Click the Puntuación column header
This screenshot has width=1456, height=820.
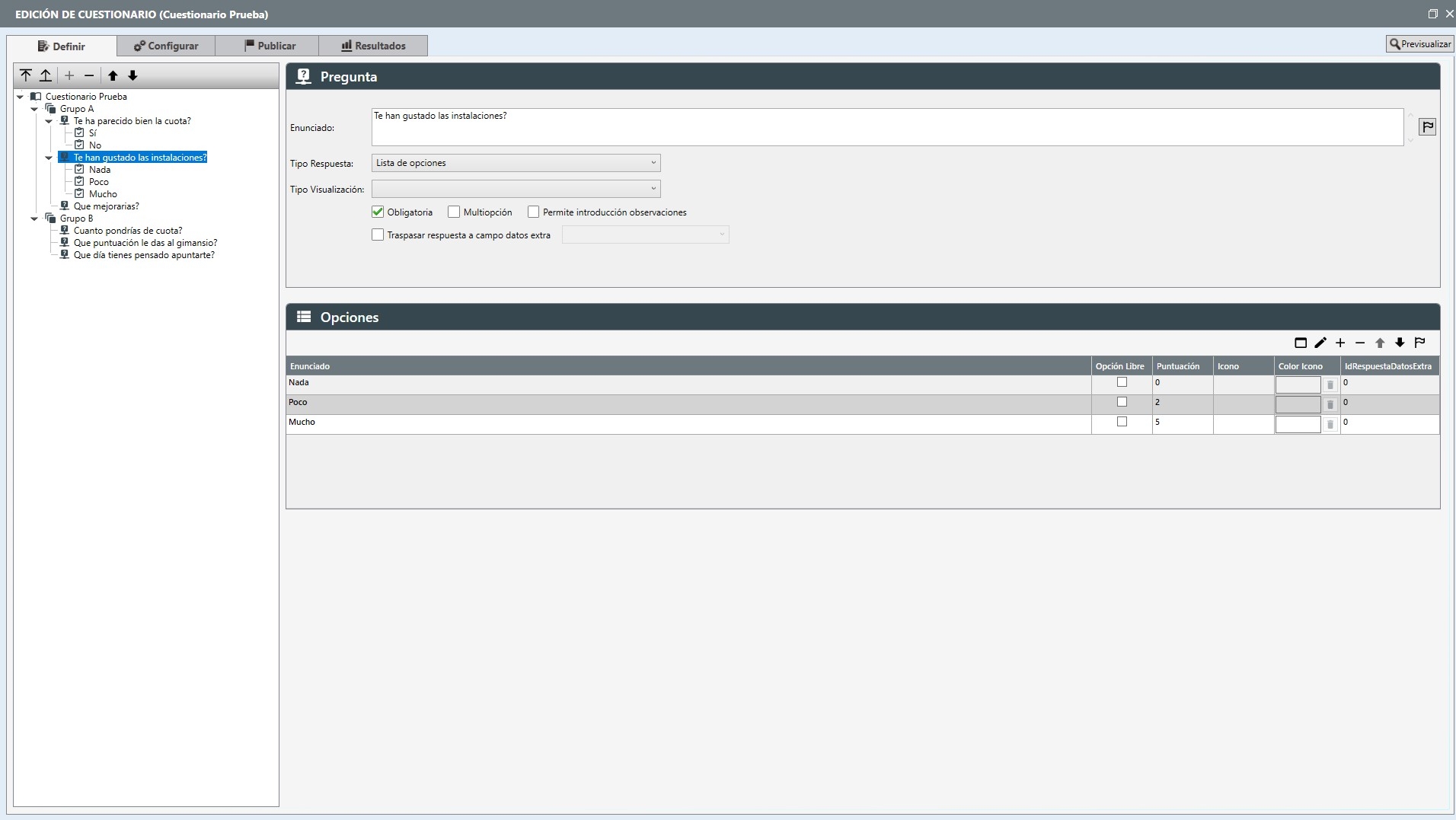click(x=1183, y=366)
